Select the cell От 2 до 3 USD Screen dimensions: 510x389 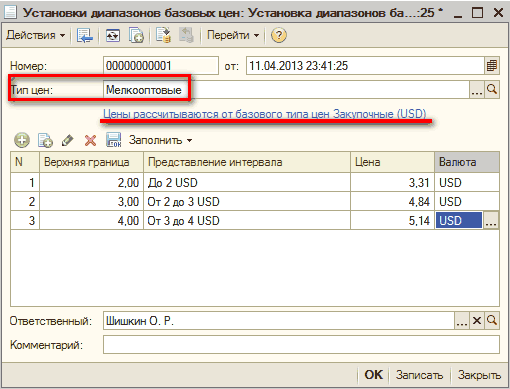click(x=247, y=201)
